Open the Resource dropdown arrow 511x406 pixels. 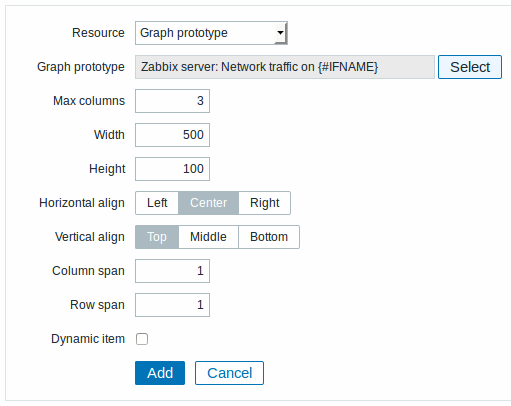[280, 33]
